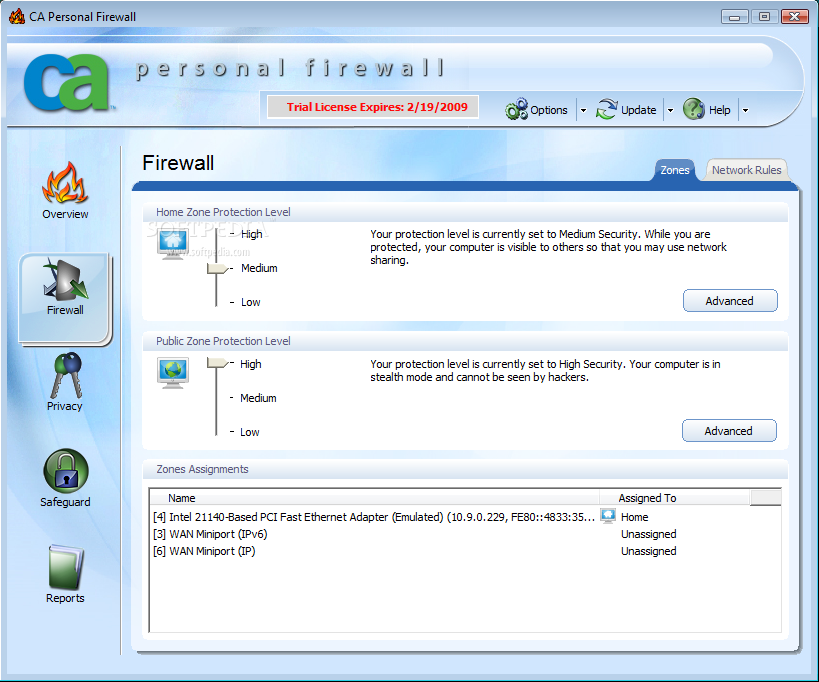Open the Privacy keys icon

point(66,375)
